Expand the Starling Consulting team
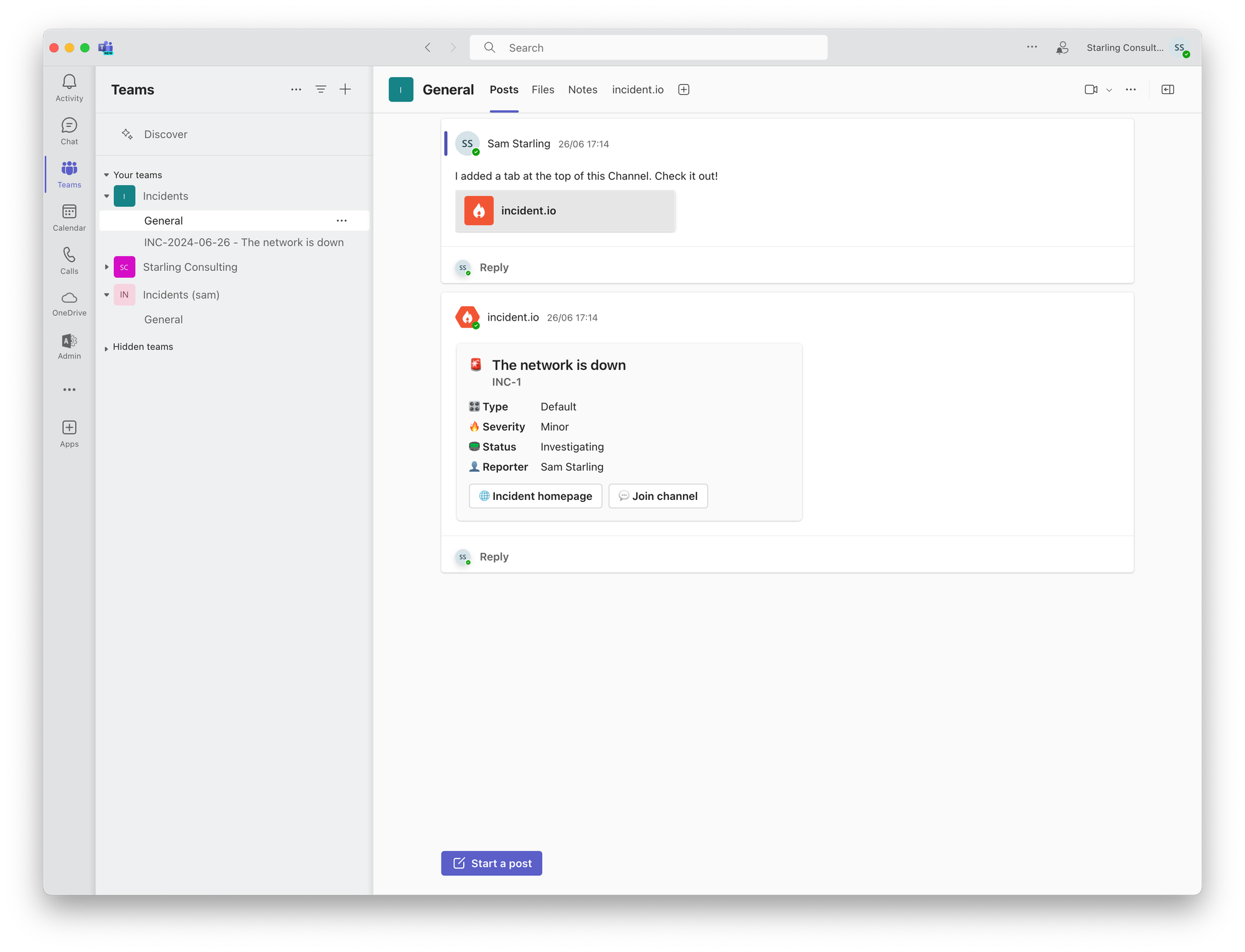The image size is (1245, 952). [106, 267]
